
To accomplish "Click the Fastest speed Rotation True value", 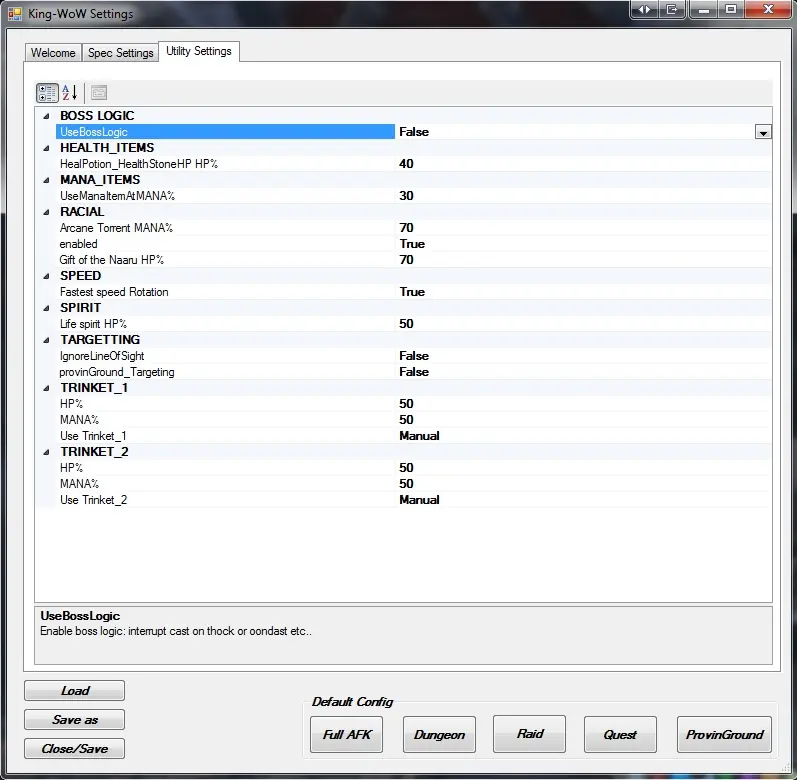I will [x=412, y=292].
